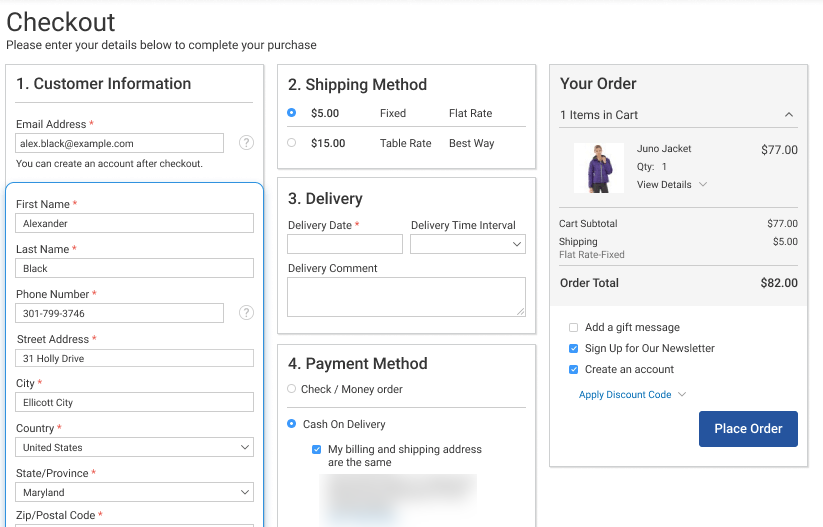Click the Place Order button
The height and width of the screenshot is (527, 823).
[x=748, y=429]
